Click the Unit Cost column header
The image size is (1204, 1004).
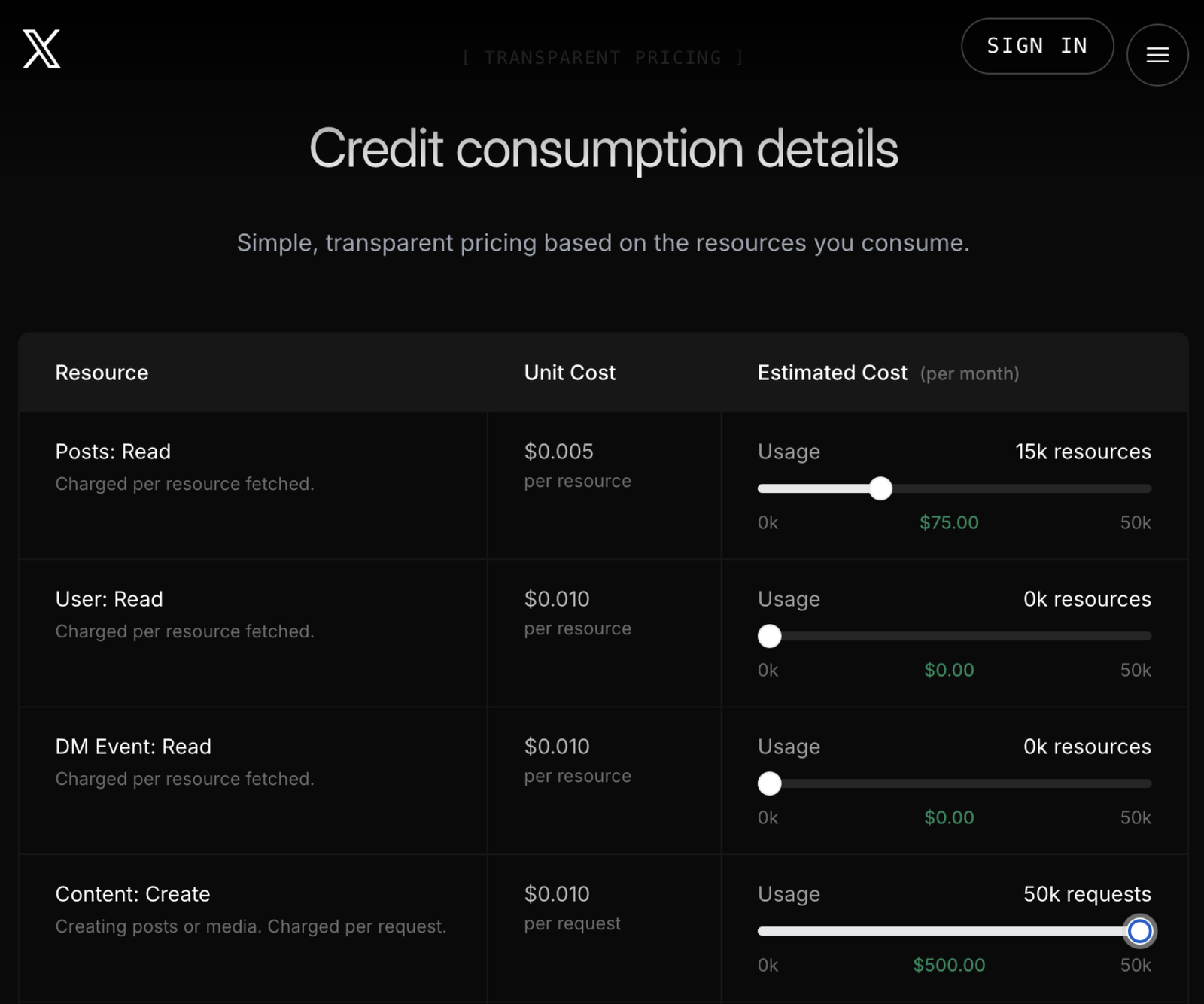(x=570, y=373)
